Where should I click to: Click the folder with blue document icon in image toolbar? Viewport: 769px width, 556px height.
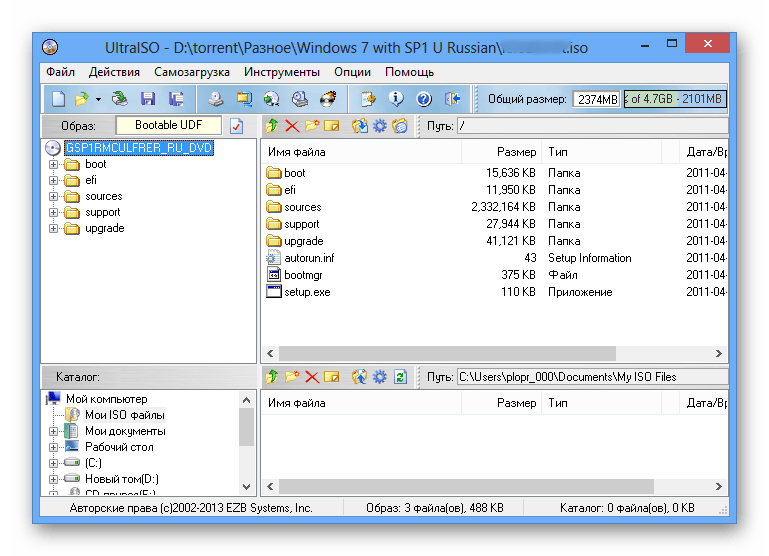tap(400, 126)
